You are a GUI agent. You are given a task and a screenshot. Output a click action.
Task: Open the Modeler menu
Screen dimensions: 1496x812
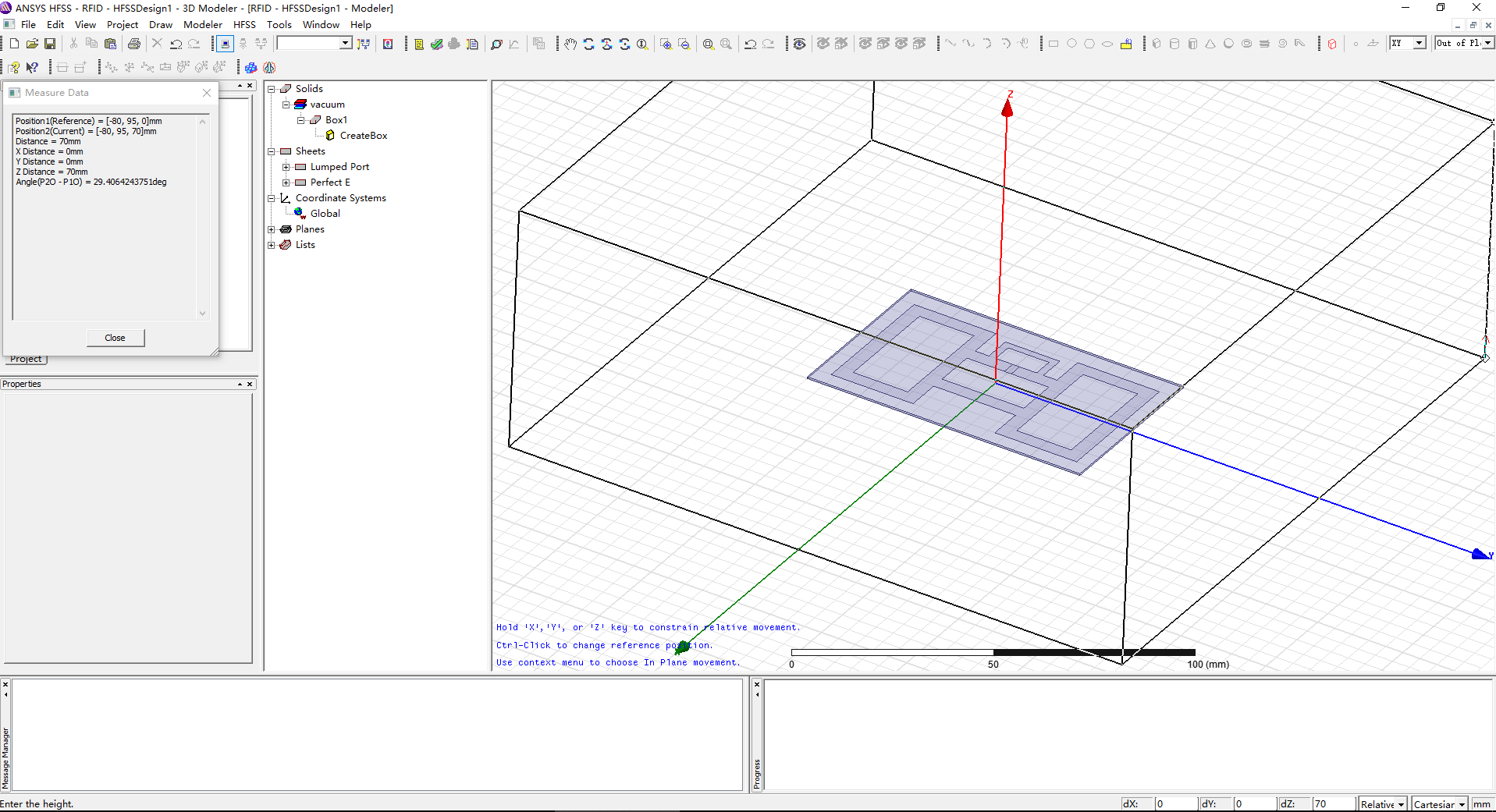202,25
